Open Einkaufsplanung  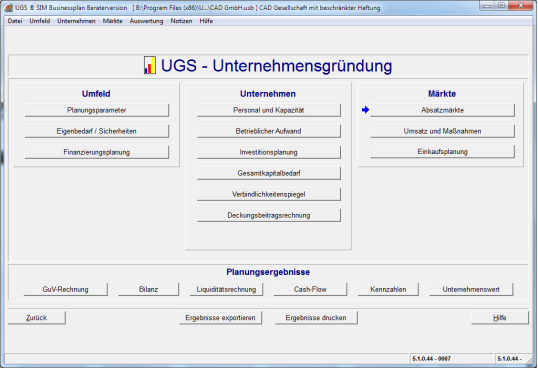click(443, 152)
